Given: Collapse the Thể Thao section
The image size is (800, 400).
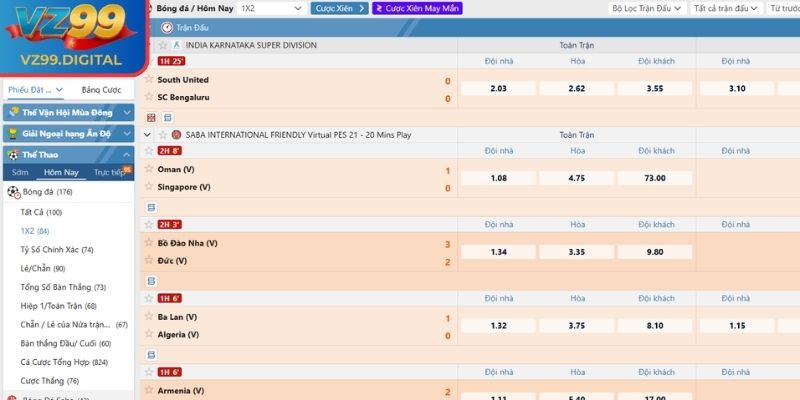Looking at the screenshot, I should click(126, 155).
